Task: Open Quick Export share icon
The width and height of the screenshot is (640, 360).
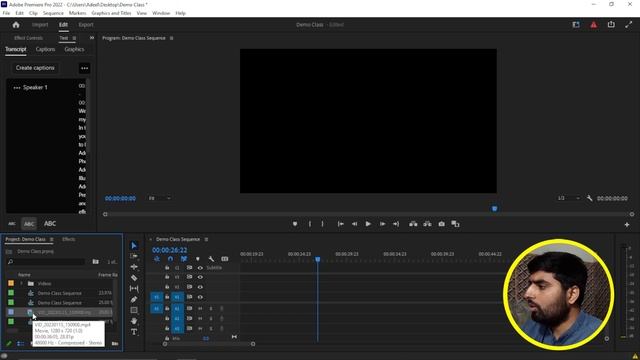Action: tap(611, 24)
